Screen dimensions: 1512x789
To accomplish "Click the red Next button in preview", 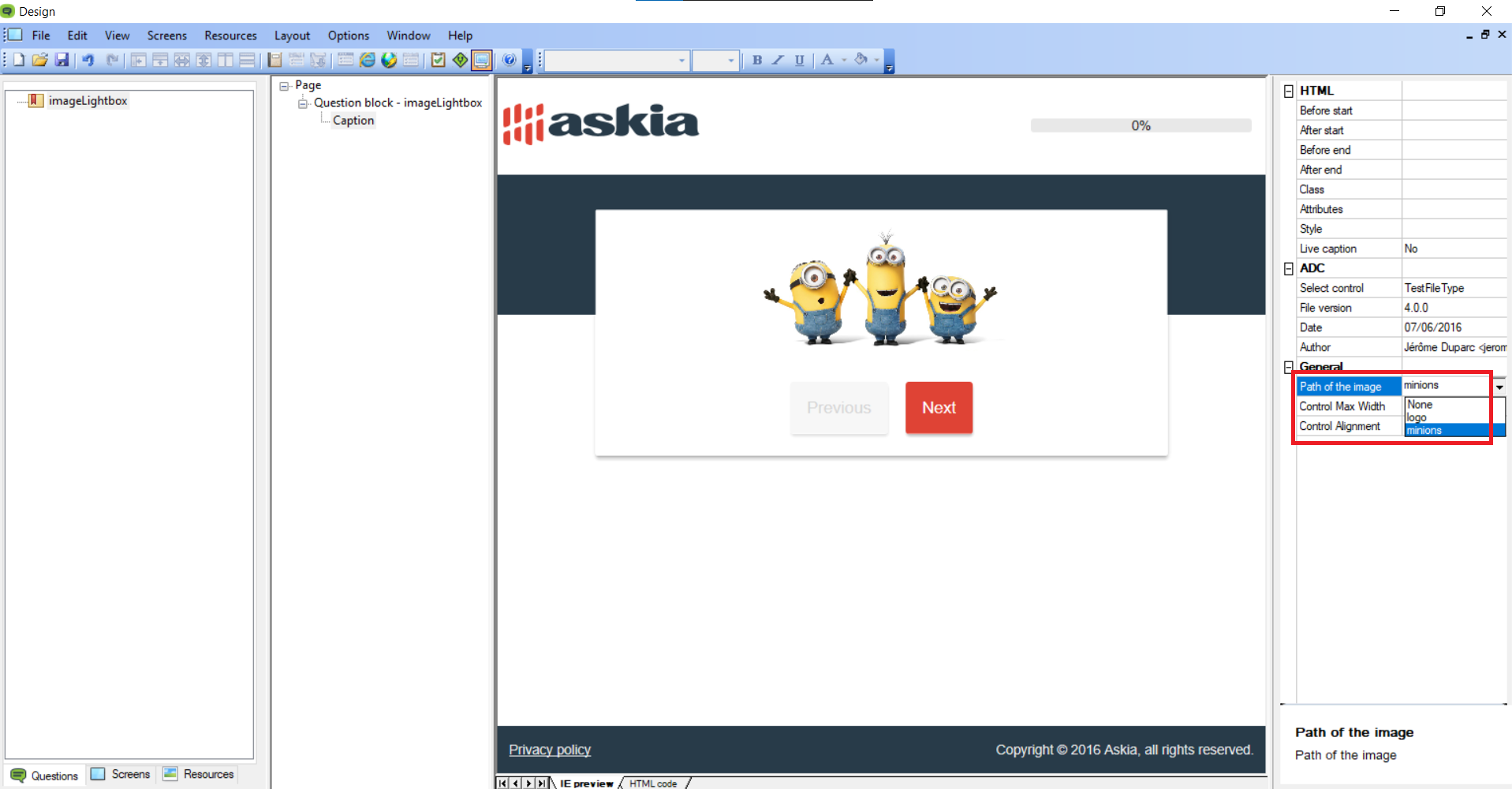I will pos(939,408).
